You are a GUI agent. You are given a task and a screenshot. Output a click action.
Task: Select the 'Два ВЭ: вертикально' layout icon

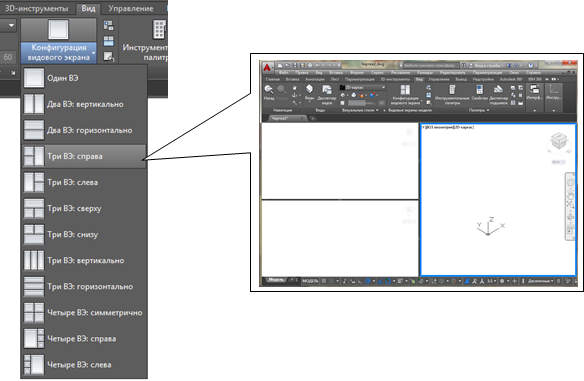[34, 104]
